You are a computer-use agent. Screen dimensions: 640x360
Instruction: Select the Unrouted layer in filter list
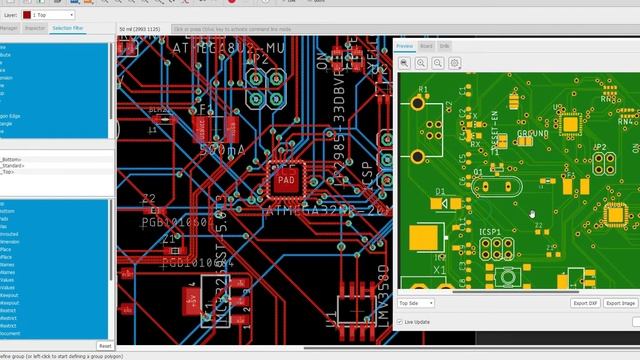pos(9,234)
